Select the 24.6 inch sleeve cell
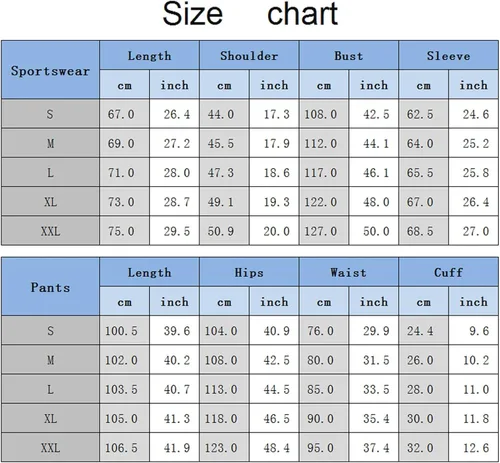 point(474,114)
